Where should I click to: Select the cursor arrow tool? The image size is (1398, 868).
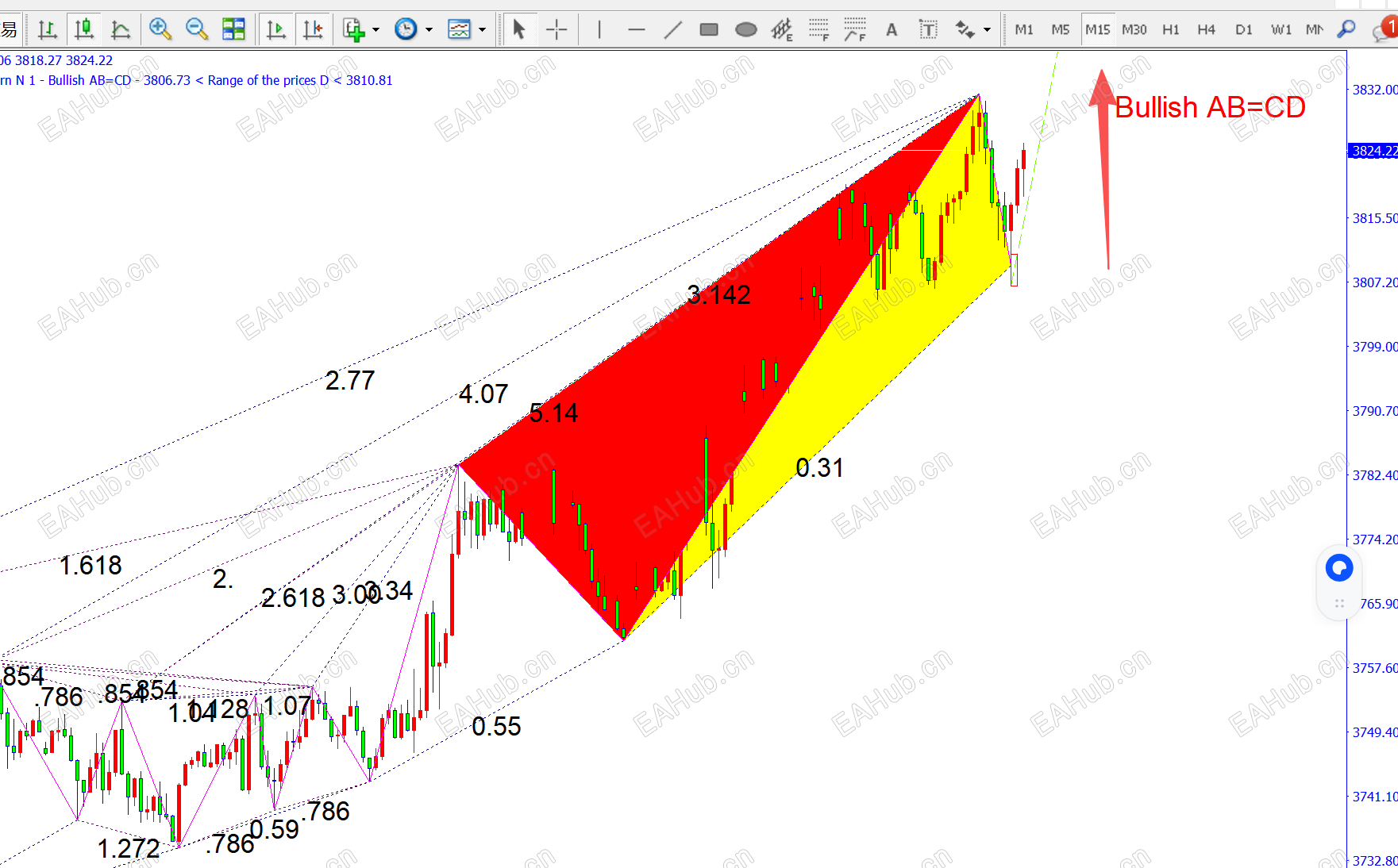[519, 30]
